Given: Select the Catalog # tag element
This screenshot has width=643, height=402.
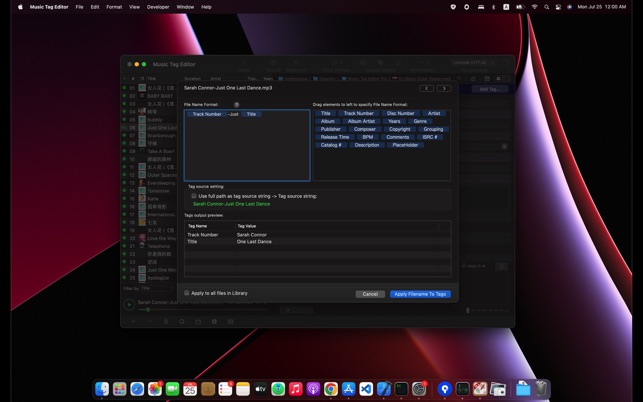Looking at the screenshot, I should (331, 145).
